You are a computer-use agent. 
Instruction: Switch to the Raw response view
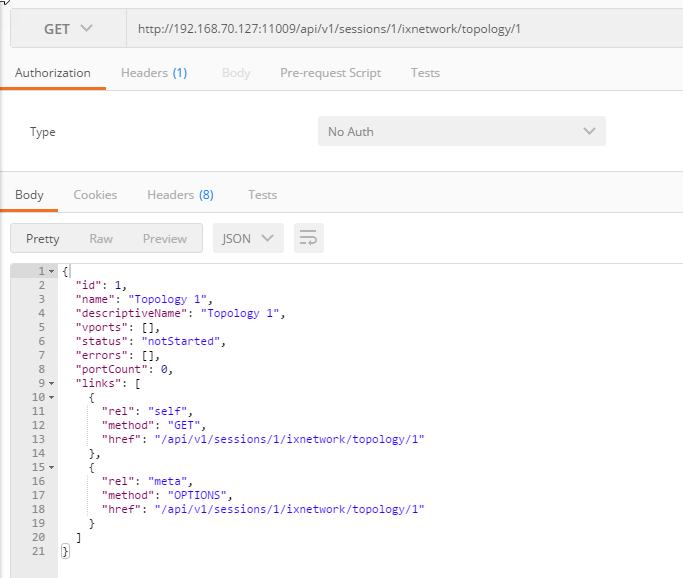(x=101, y=239)
